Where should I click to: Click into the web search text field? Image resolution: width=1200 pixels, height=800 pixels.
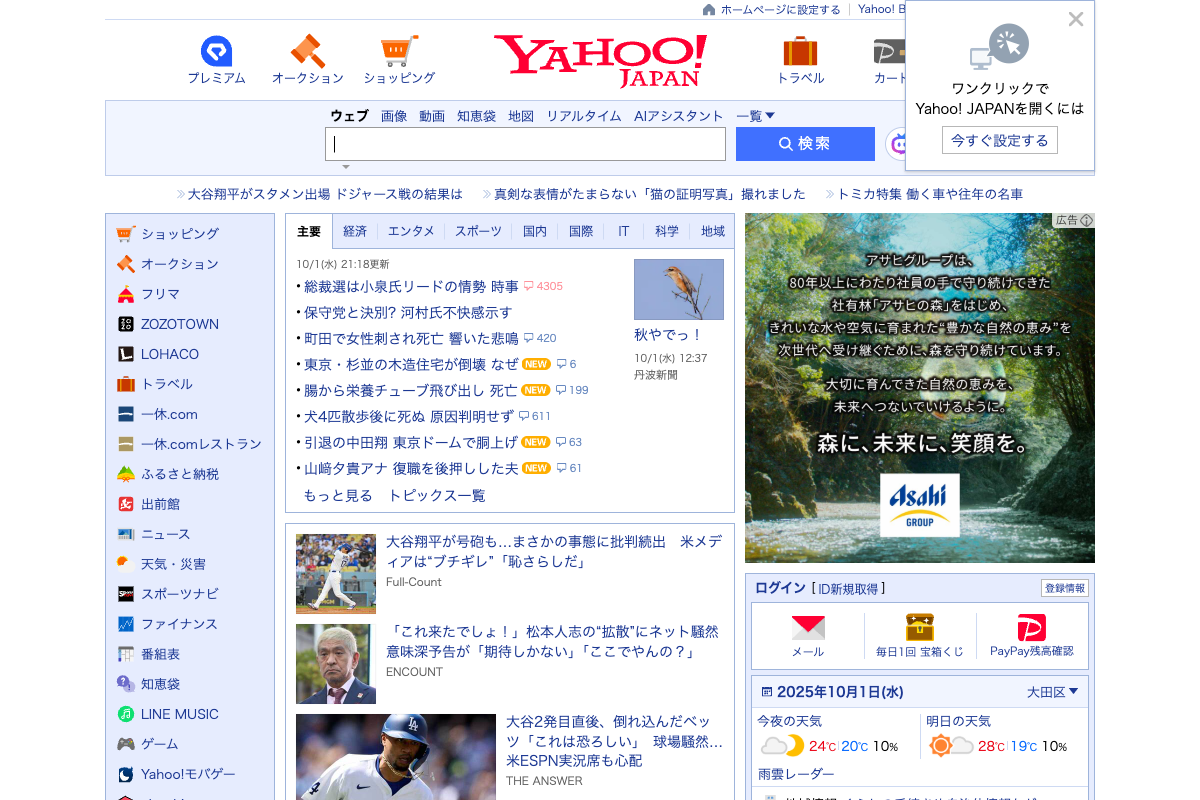[525, 144]
